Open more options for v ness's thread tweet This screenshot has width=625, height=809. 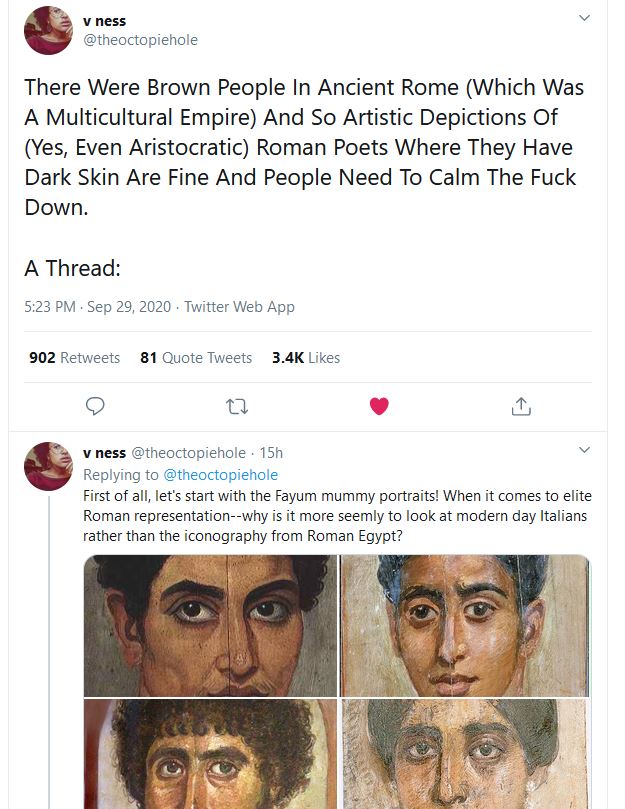tap(585, 450)
